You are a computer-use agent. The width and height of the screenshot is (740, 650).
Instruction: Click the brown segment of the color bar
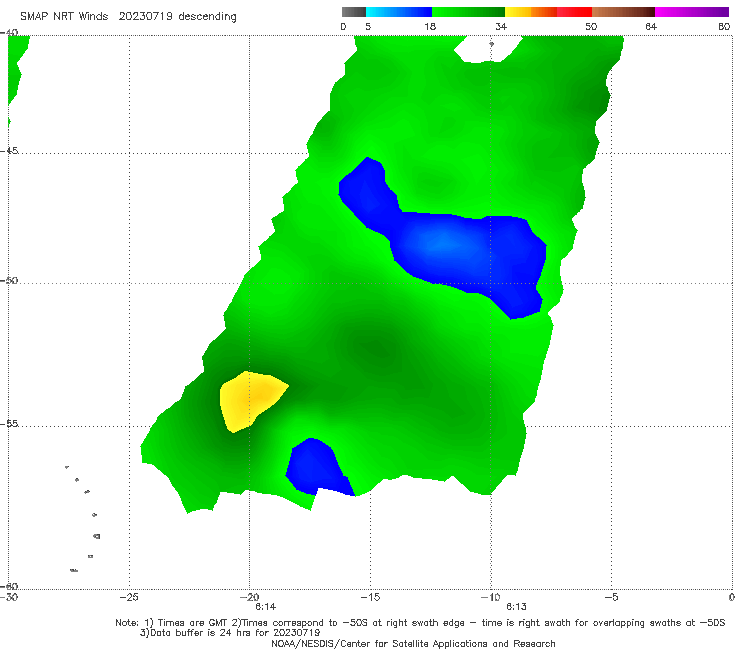pos(623,12)
